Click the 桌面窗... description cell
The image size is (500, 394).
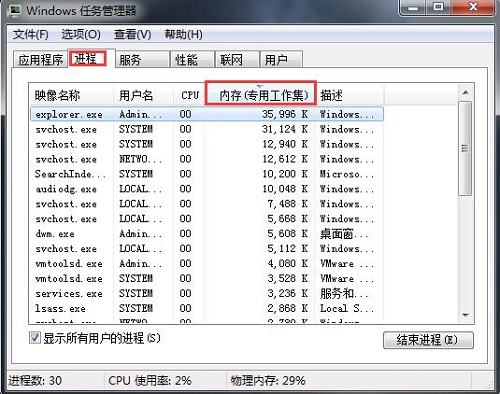pyautogui.click(x=345, y=234)
